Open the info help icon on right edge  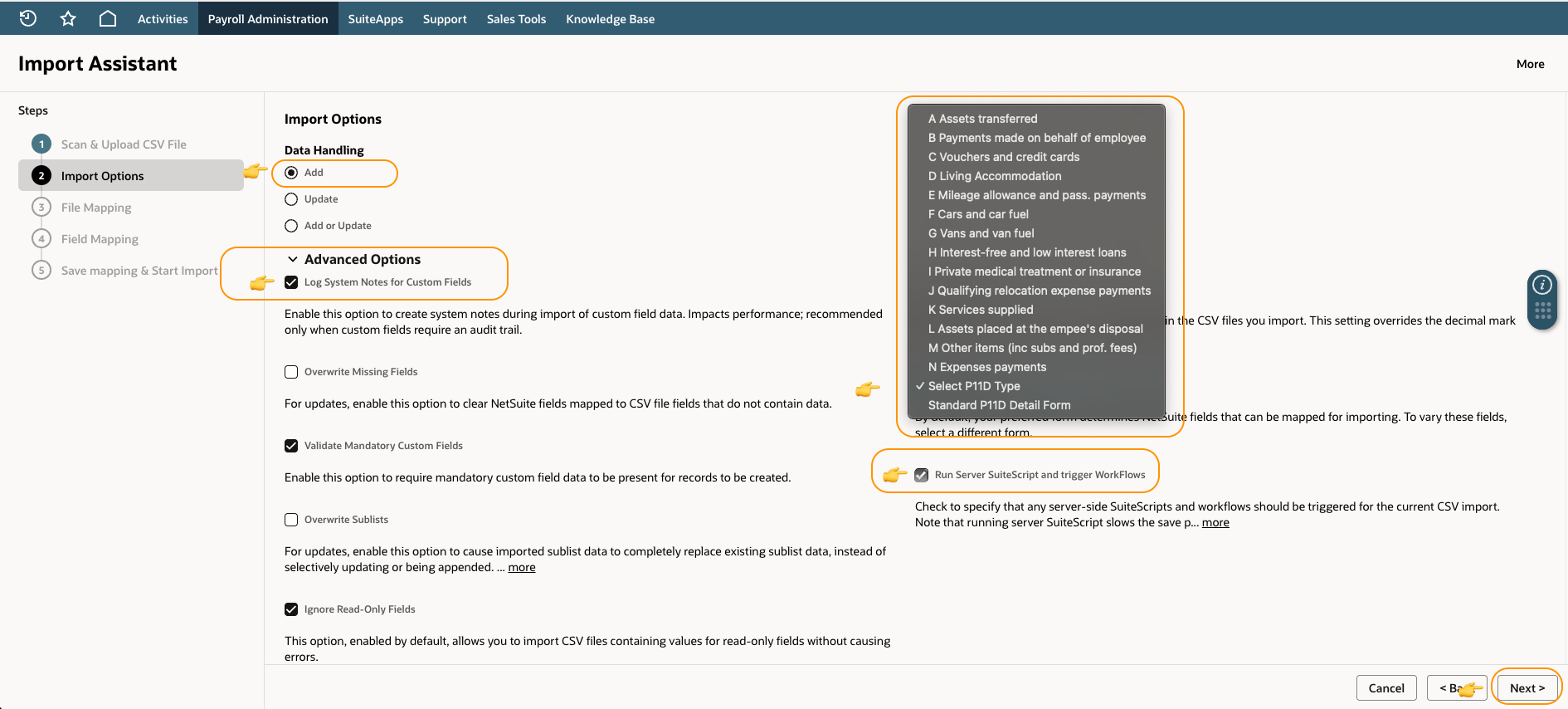[x=1542, y=285]
